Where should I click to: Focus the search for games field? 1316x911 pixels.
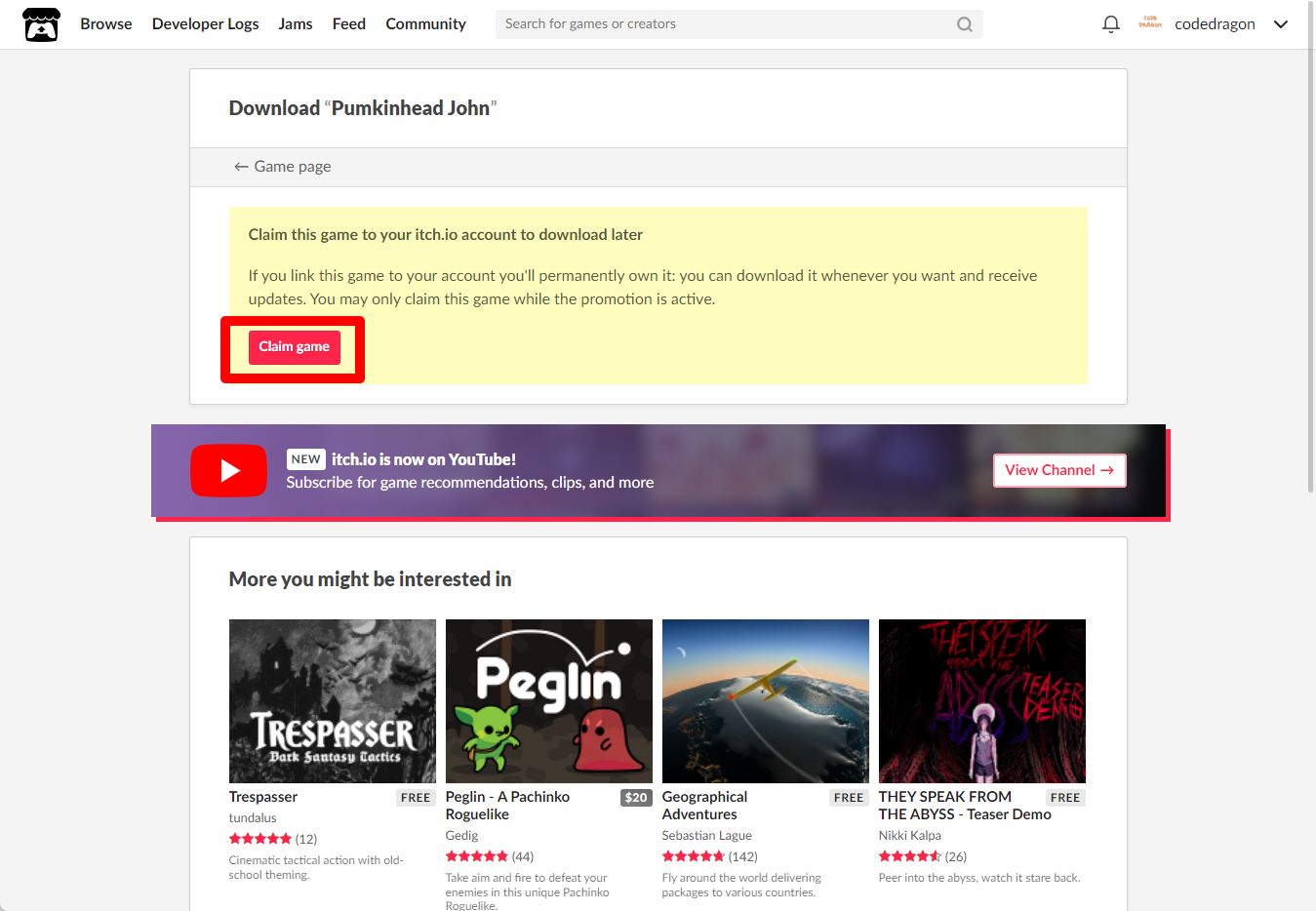(738, 24)
